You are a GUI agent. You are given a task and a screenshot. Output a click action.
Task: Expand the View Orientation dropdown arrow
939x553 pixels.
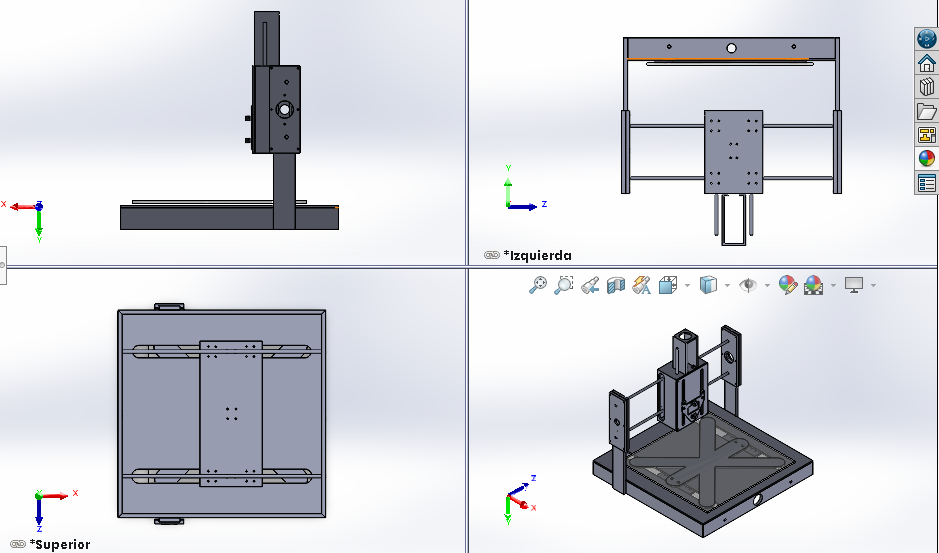click(688, 286)
